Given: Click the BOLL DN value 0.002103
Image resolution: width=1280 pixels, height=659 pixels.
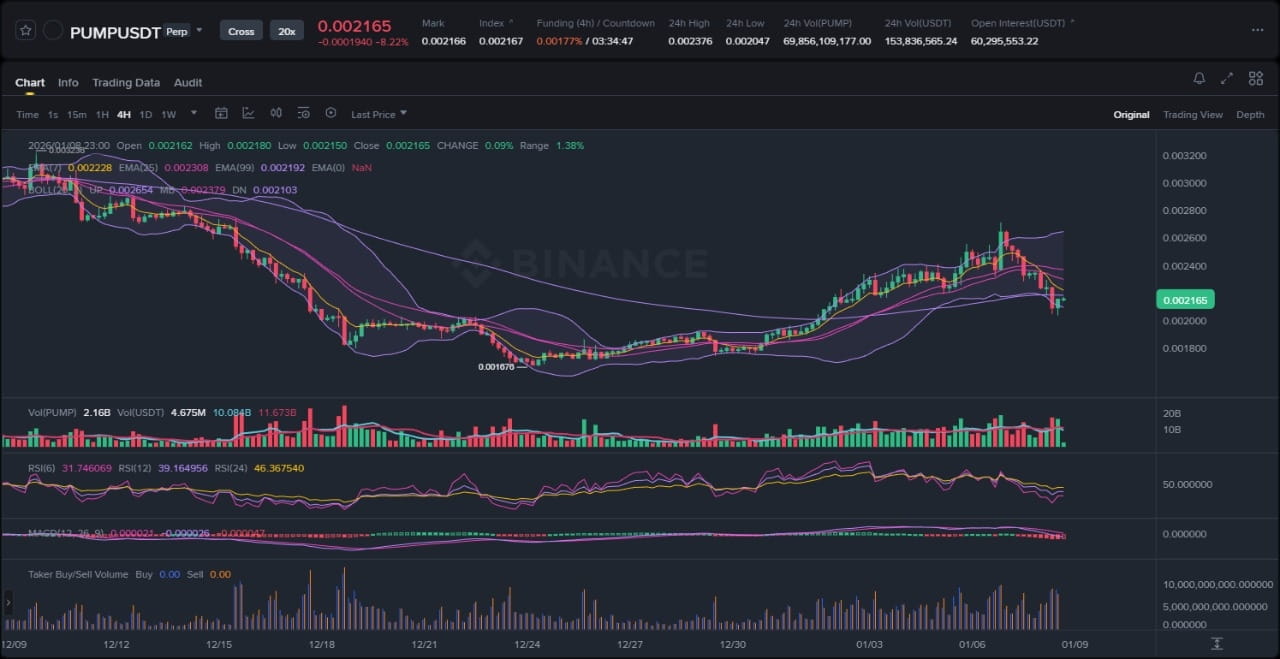Looking at the screenshot, I should click(276, 190).
